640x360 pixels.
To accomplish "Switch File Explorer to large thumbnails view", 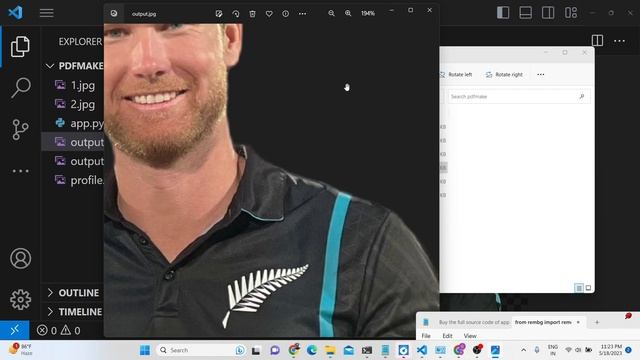I will 588,288.
